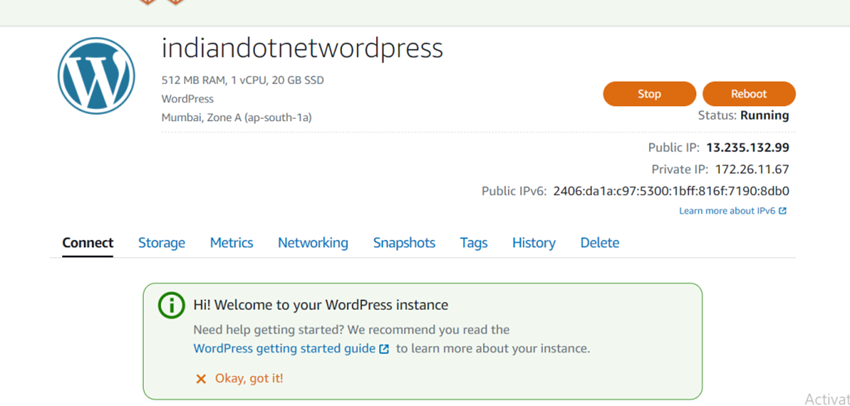This screenshot has height=406, width=850.
Task: Open the Tags tab
Action: 474,243
